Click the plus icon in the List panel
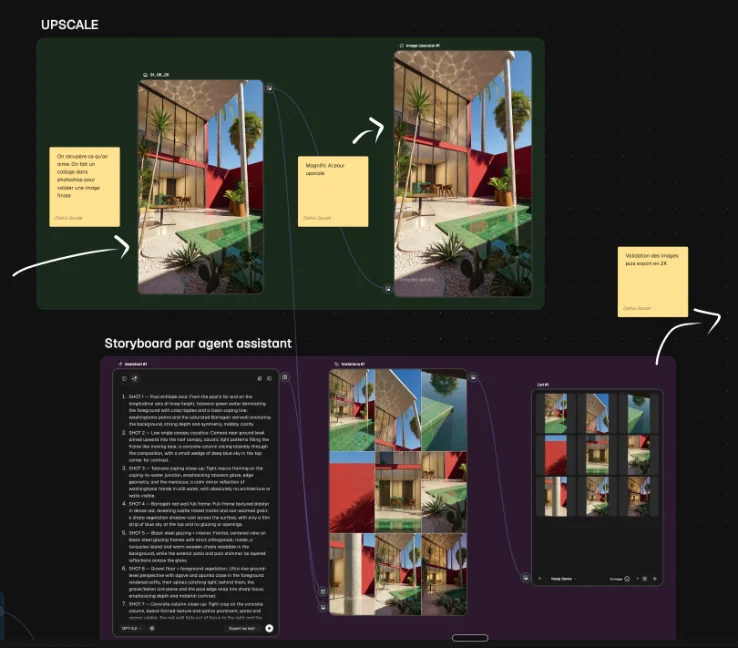Screen dimensions: 738x648 (540, 579)
